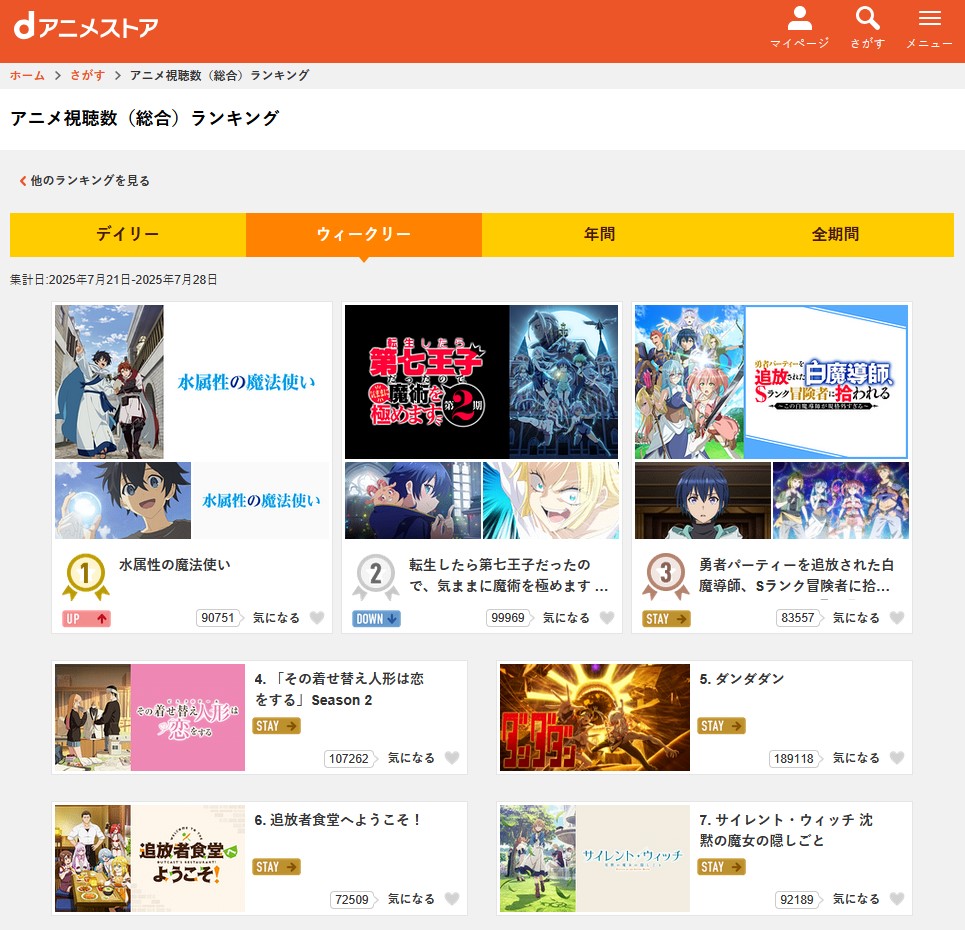Click 他のランキングを見る back link
This screenshot has width=965, height=930.
pos(84,180)
